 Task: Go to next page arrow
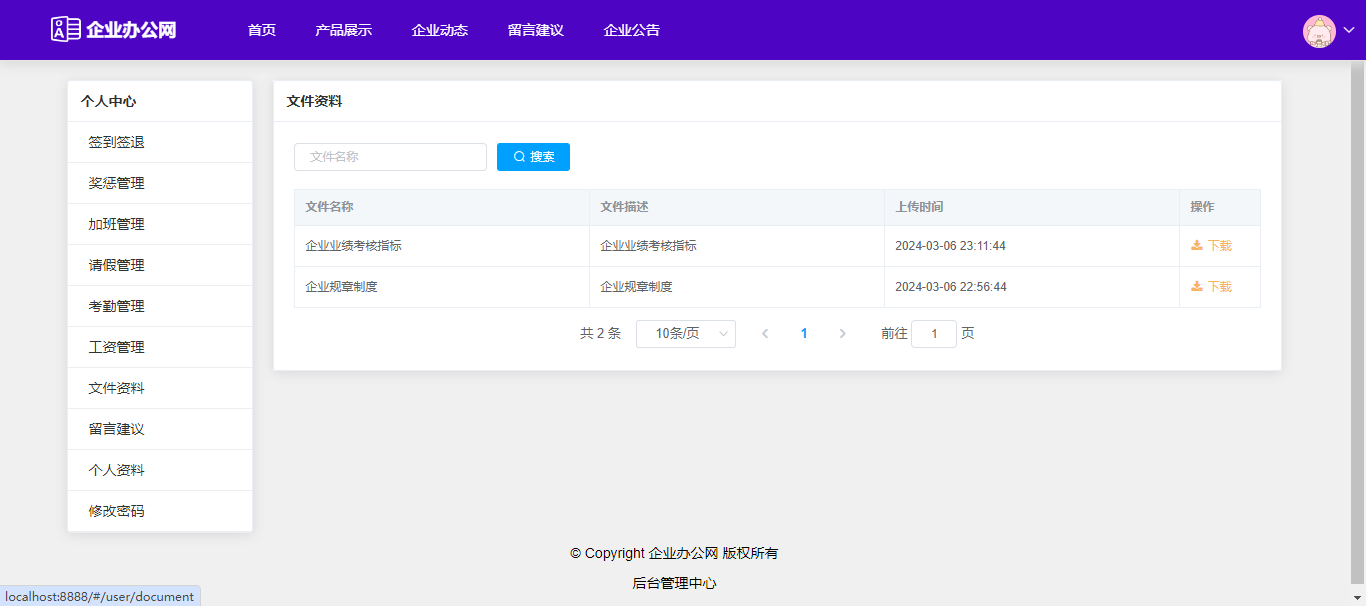[x=842, y=334]
